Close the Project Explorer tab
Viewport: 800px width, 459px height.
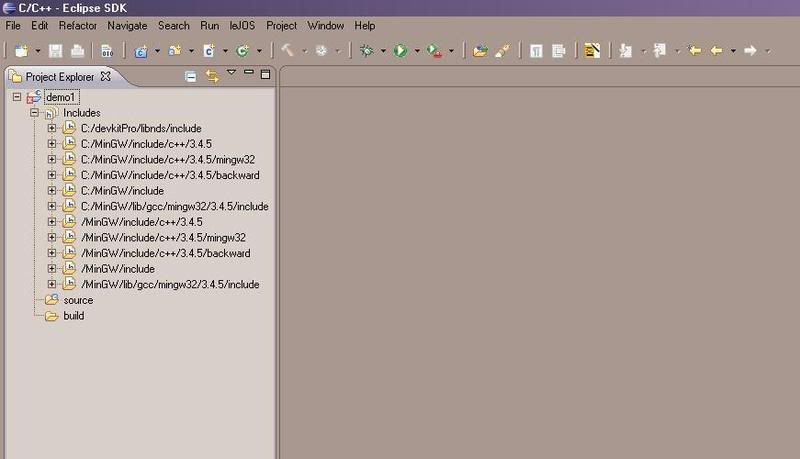pos(105,76)
